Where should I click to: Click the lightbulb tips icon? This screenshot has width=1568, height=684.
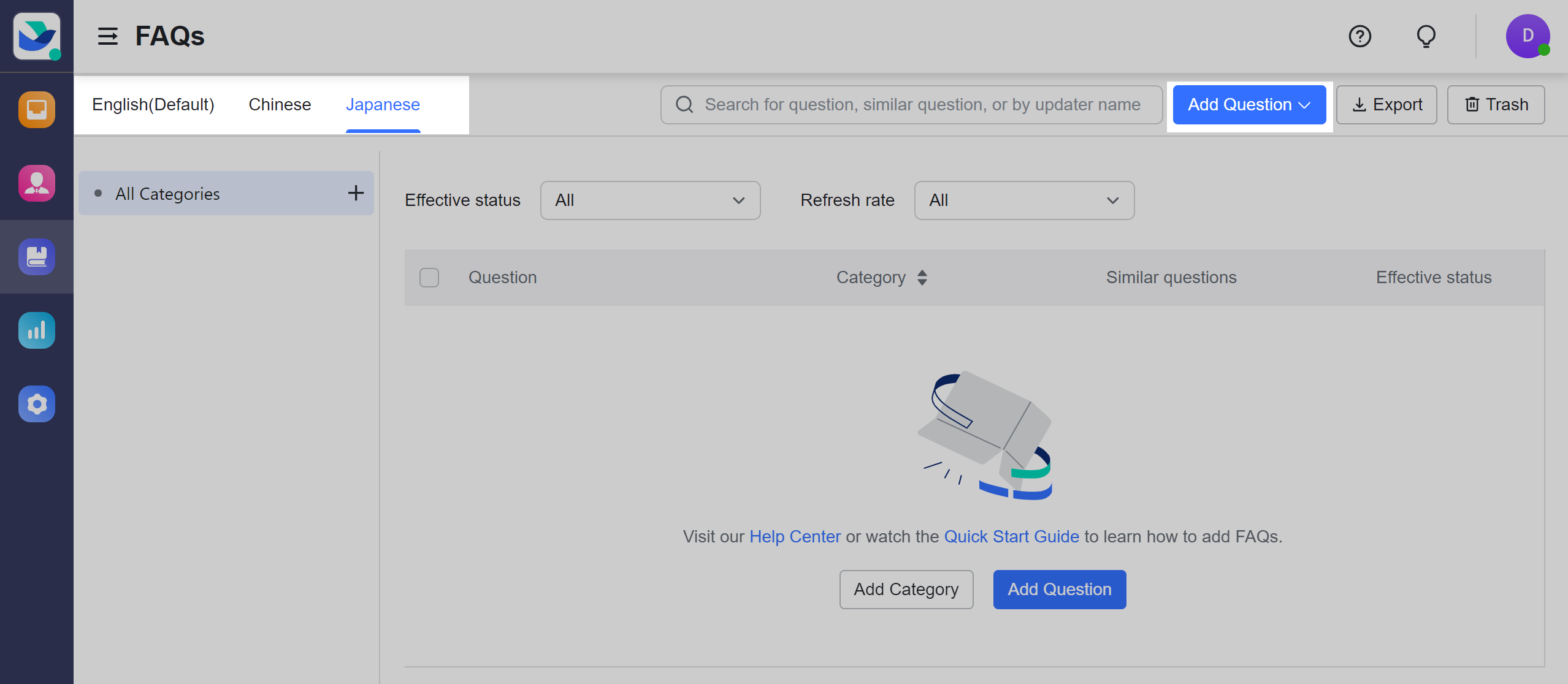1426,36
